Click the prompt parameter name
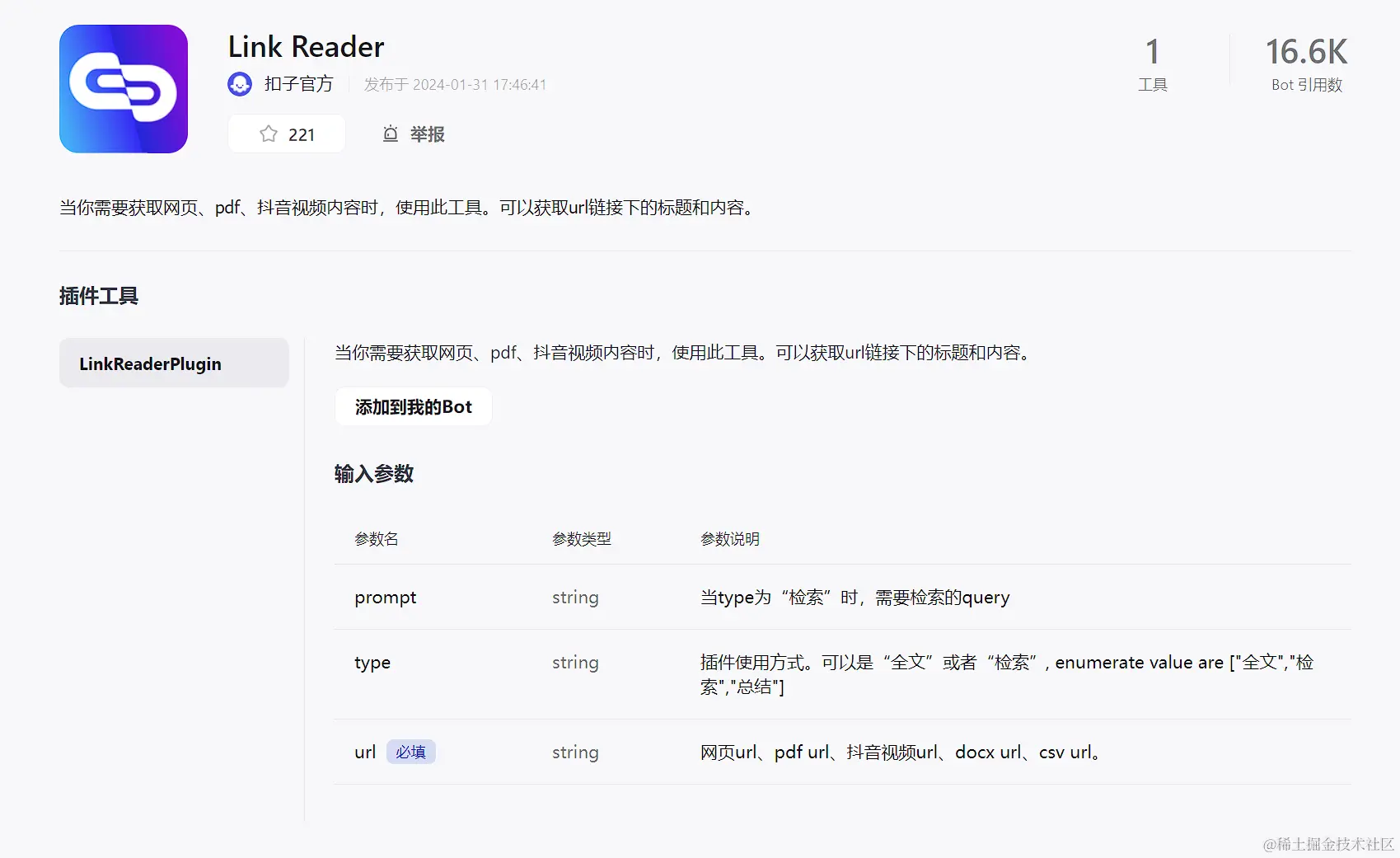1400x858 pixels. (386, 598)
